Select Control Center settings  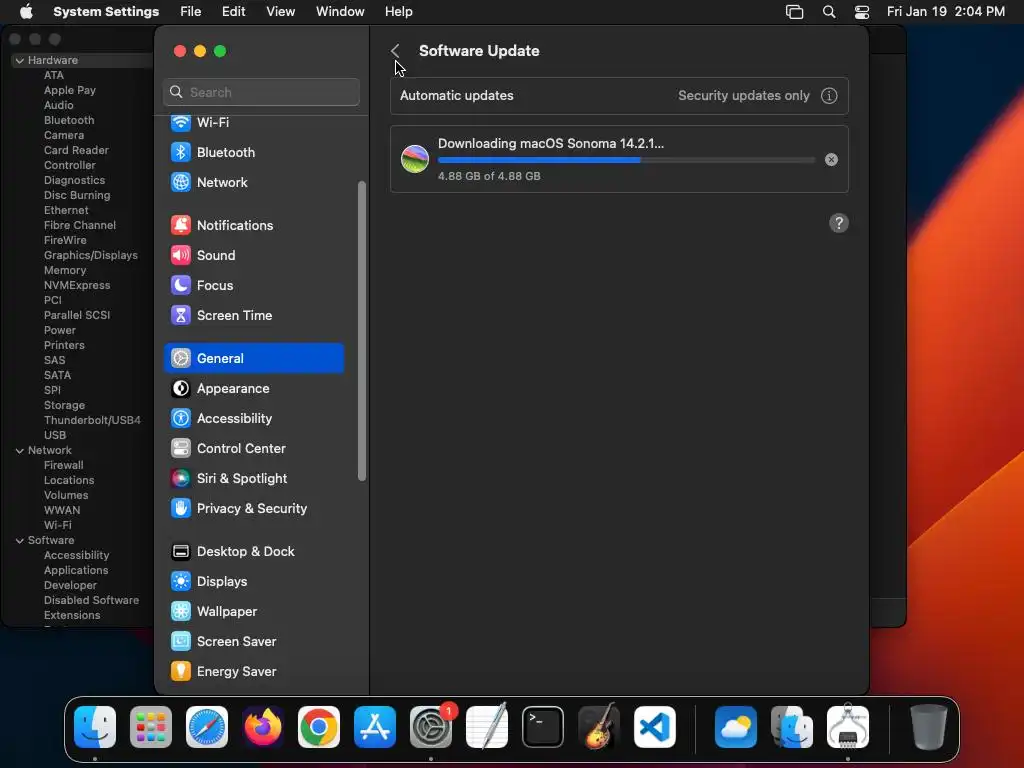click(x=253, y=449)
